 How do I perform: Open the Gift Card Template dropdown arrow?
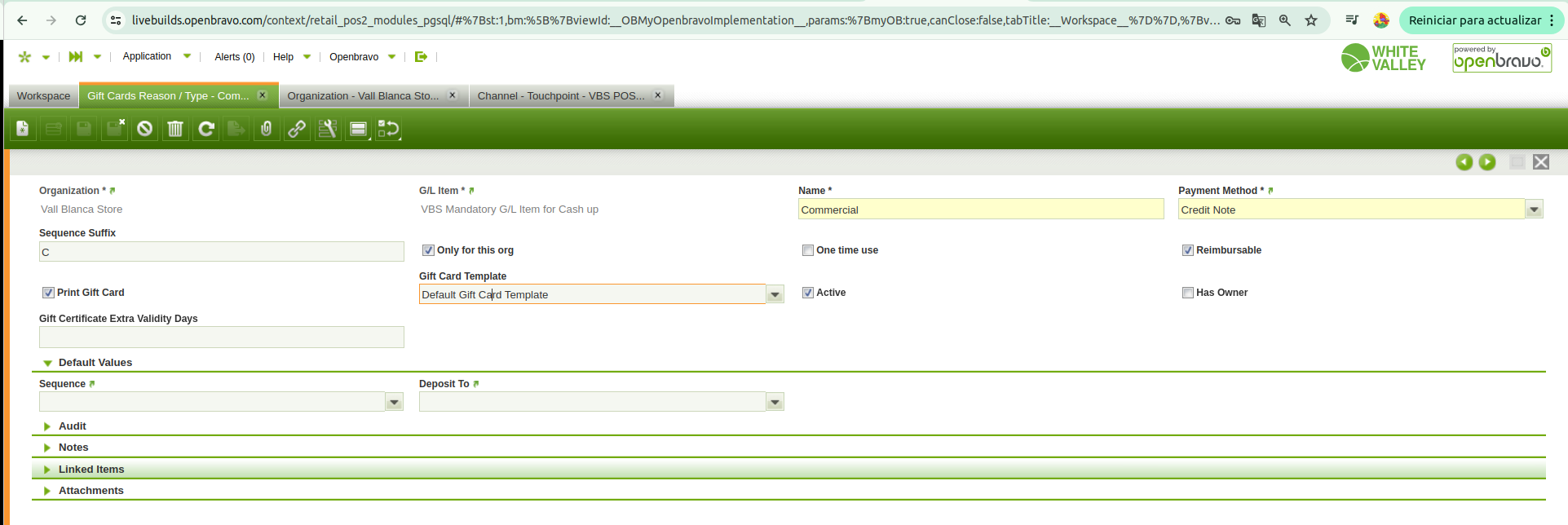tap(775, 294)
